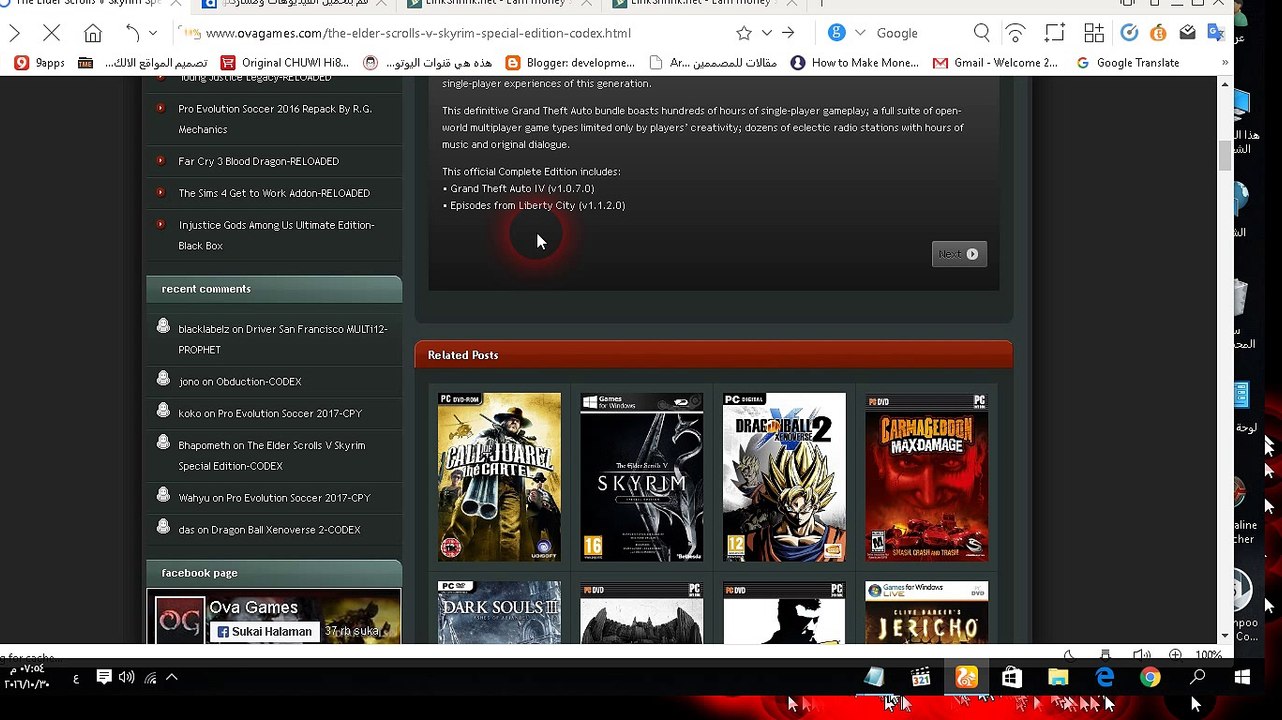
Task: Open the apps grid extensions icon
Action: click(x=1093, y=33)
